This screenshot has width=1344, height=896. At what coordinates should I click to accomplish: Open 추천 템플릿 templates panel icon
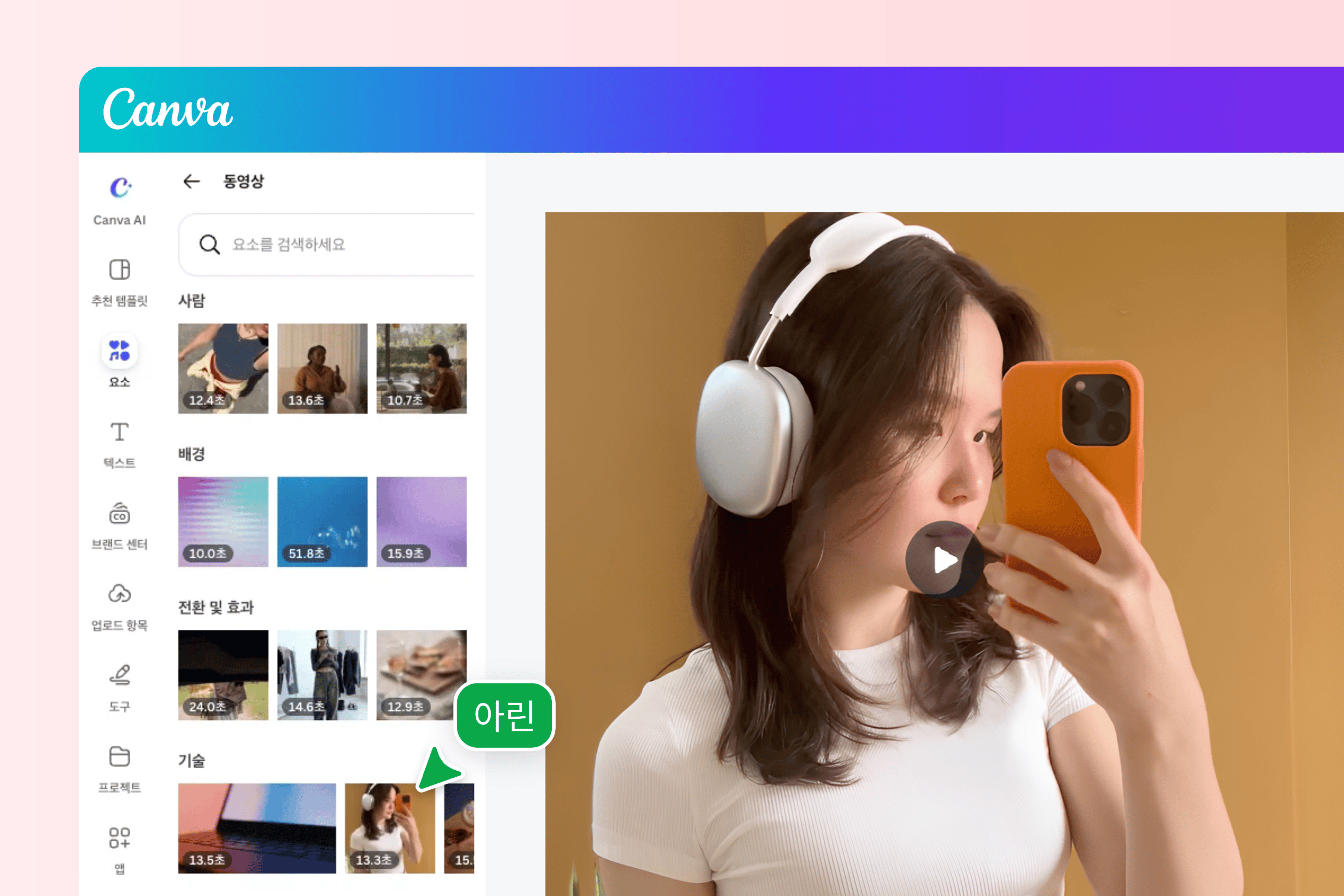119,269
